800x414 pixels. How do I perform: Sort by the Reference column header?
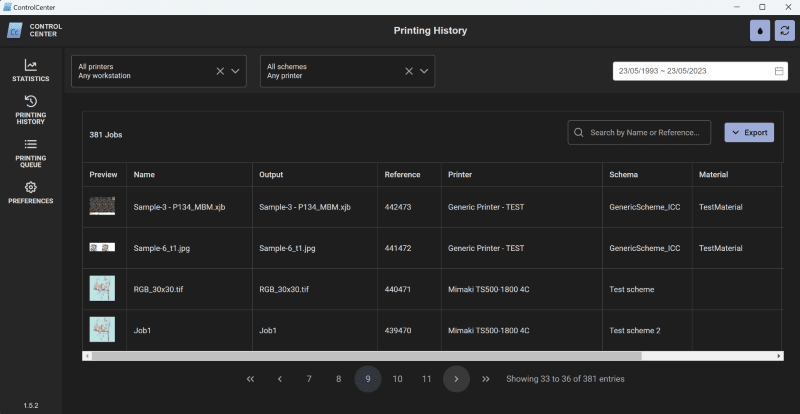coord(403,175)
